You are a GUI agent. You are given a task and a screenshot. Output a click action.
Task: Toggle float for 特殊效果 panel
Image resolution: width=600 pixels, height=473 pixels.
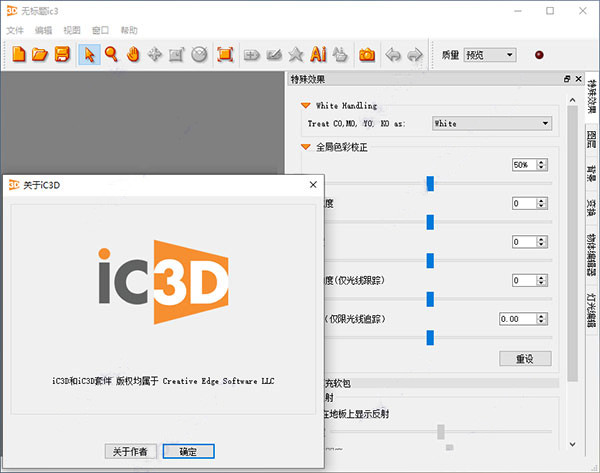567,79
